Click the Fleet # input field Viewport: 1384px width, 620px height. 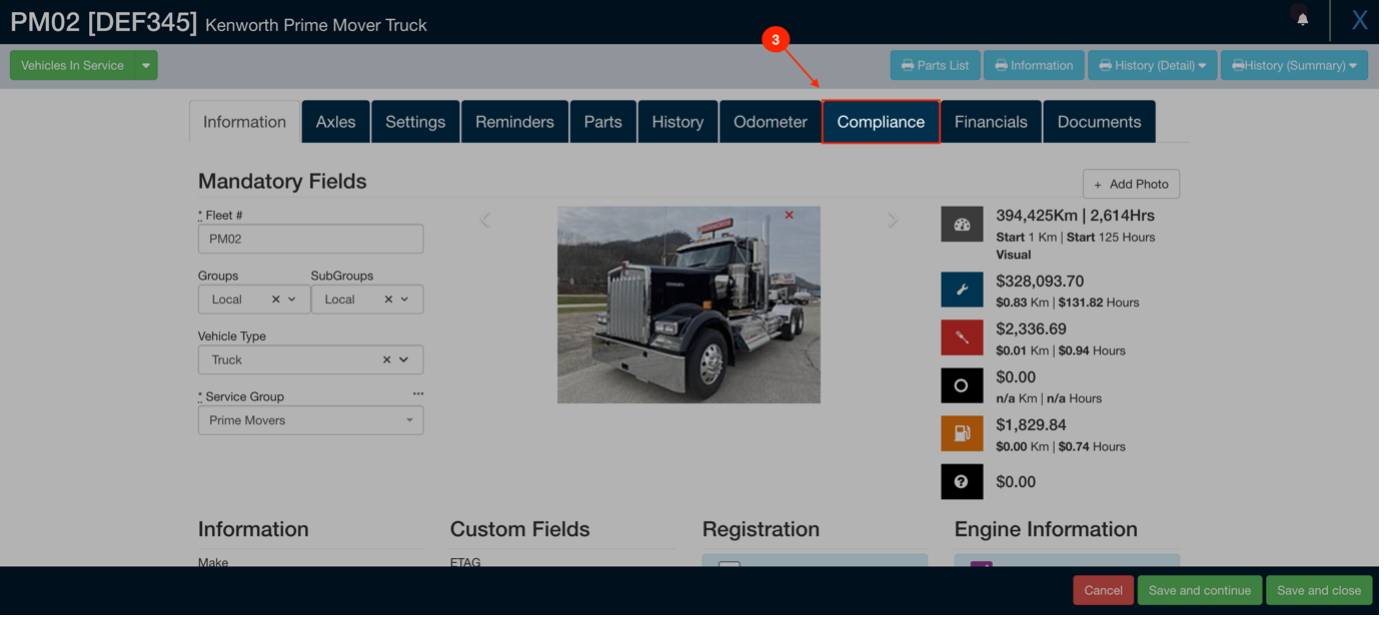point(310,239)
